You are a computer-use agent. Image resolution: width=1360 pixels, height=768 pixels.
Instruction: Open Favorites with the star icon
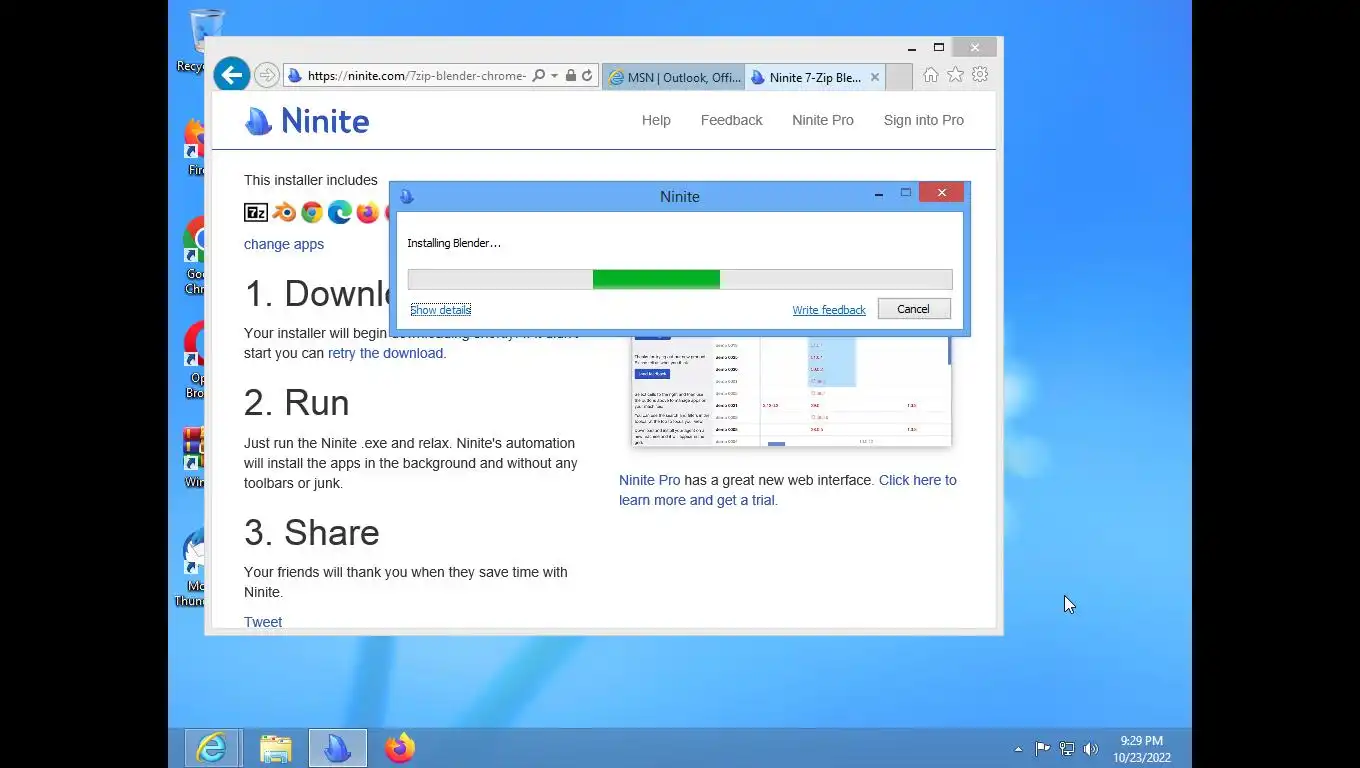pos(955,75)
